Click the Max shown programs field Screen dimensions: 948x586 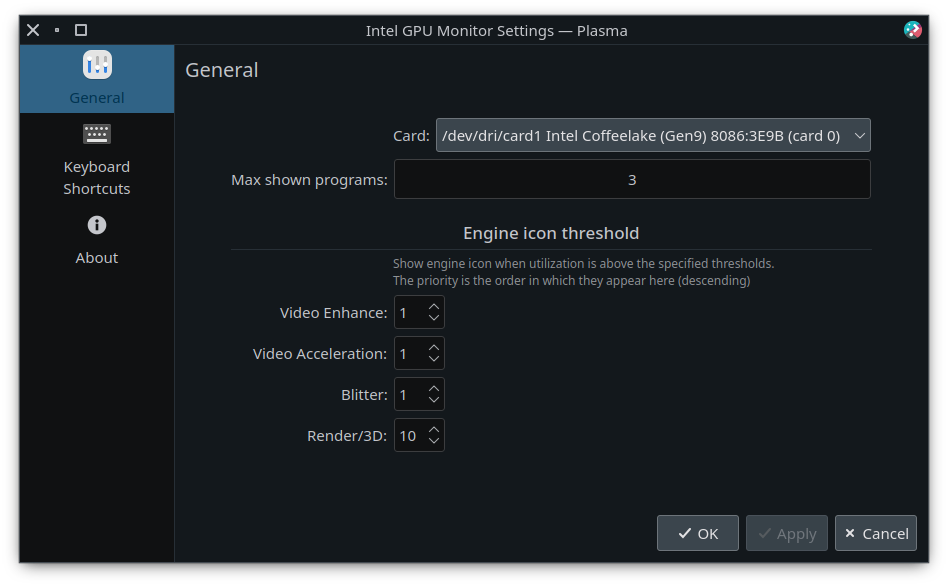[x=632, y=179]
